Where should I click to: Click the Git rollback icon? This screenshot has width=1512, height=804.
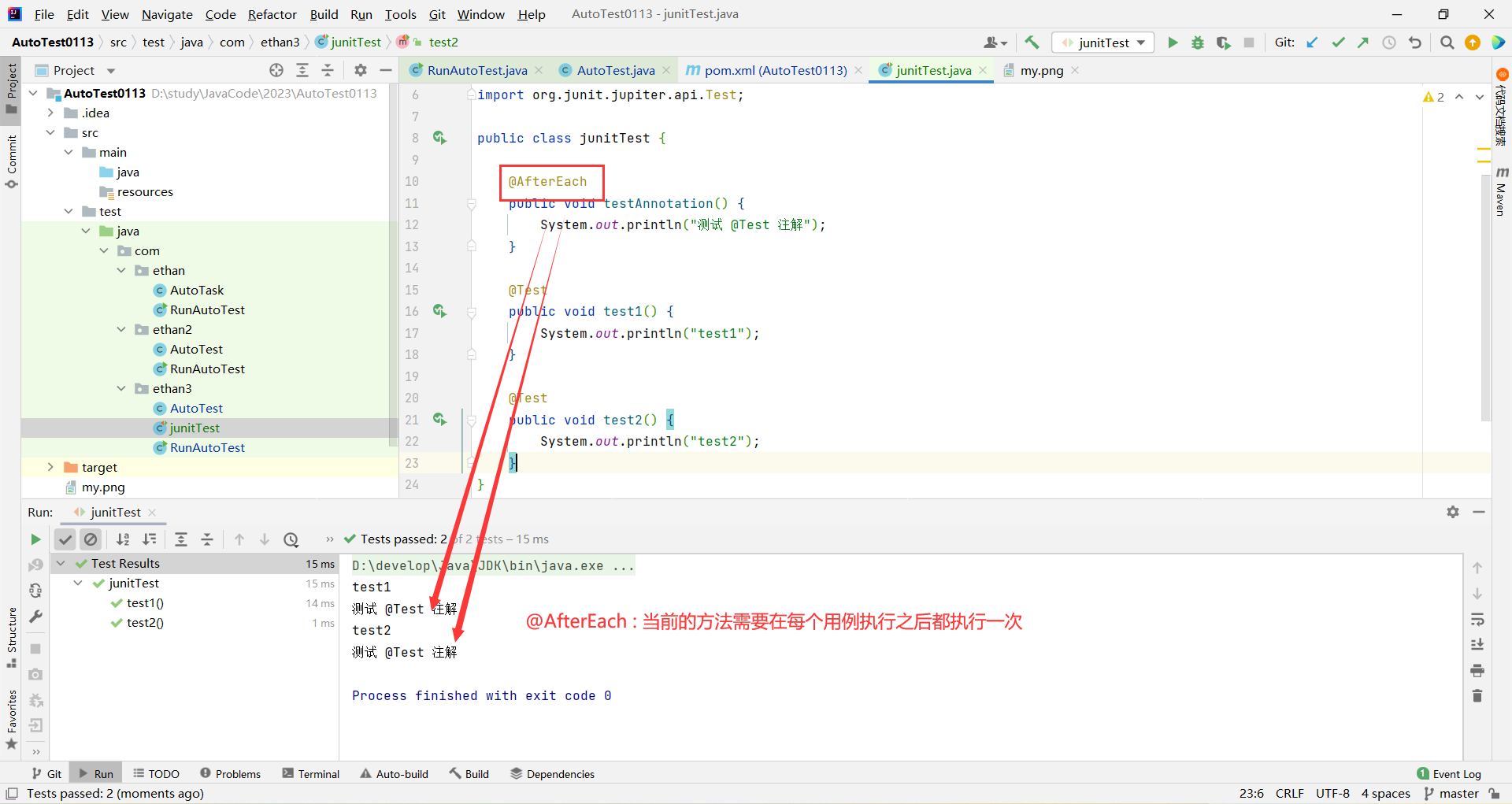(x=1415, y=43)
